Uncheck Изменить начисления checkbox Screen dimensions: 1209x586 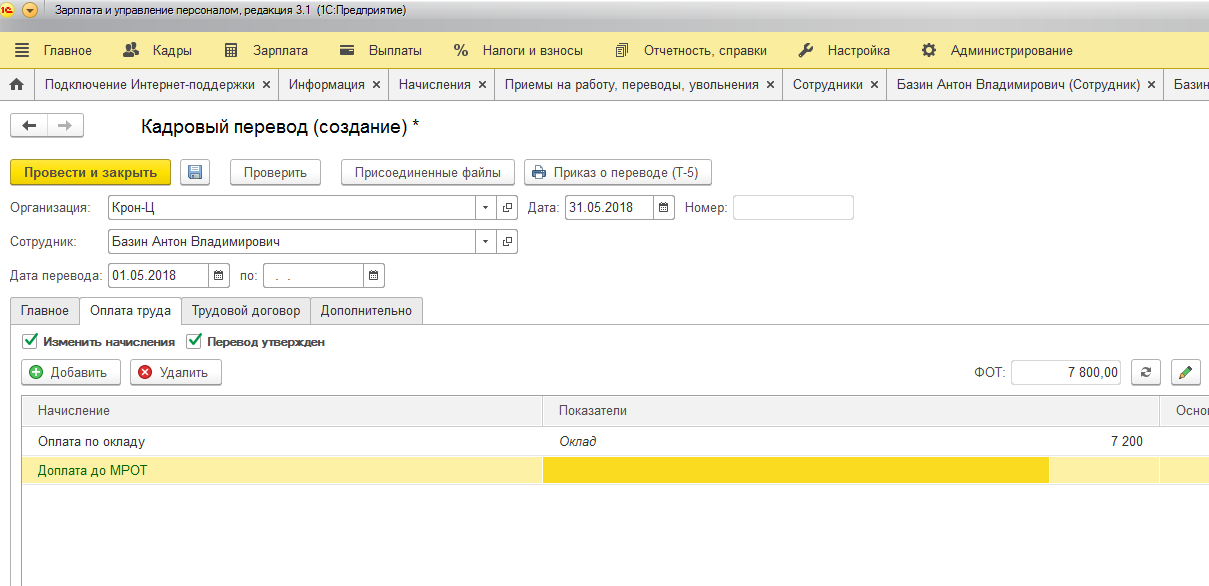(x=30, y=341)
